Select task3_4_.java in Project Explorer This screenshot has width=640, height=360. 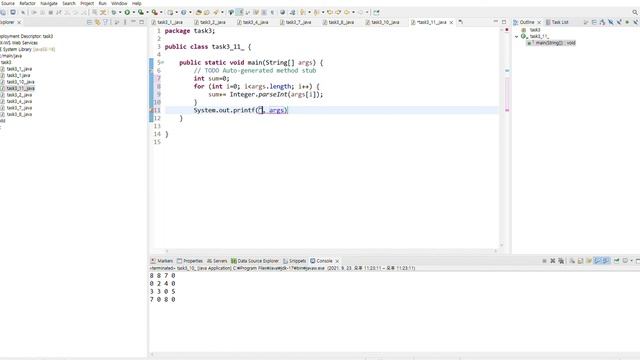click(x=19, y=101)
